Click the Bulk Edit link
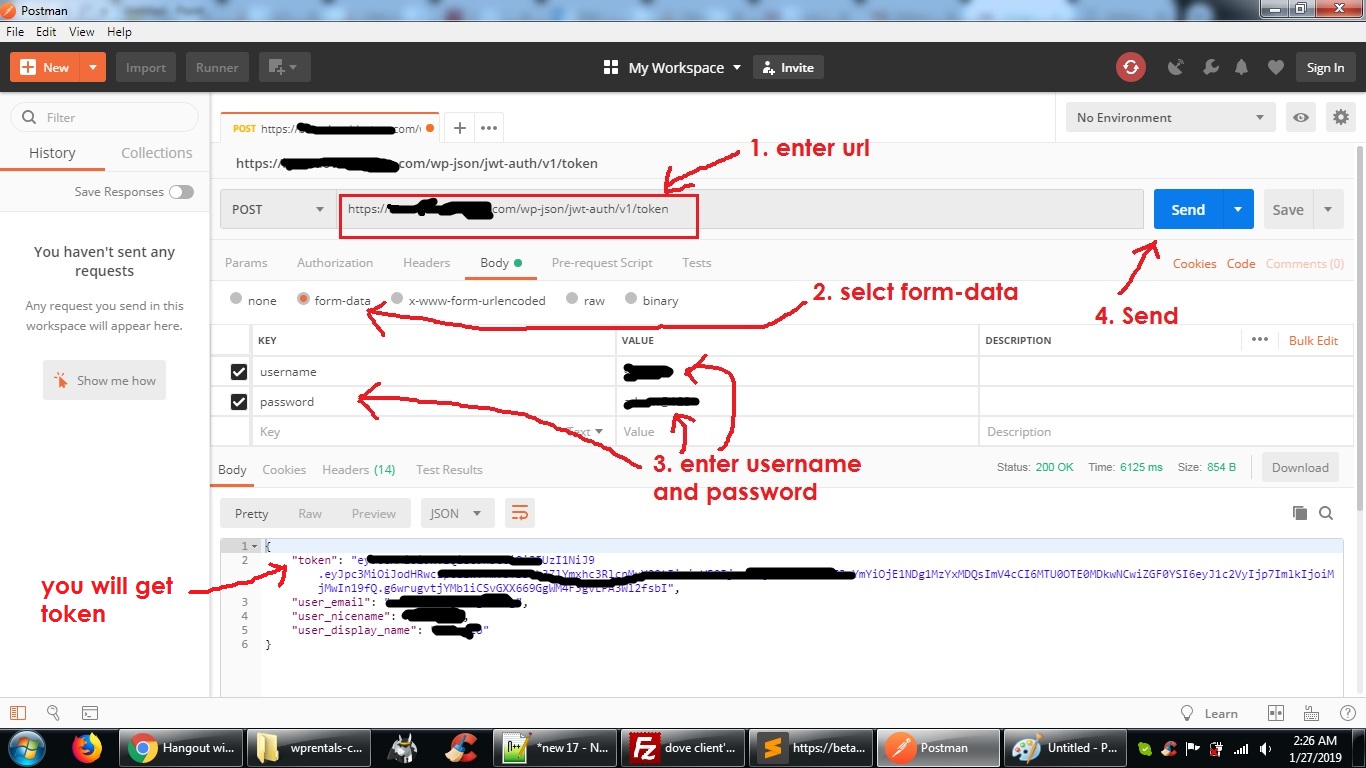Viewport: 1366px width, 768px height. (1313, 340)
